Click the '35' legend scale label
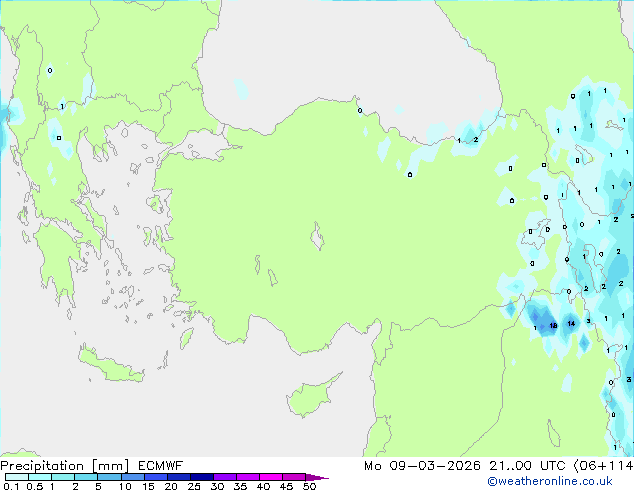Image resolution: width=634 pixels, height=490 pixels. pos(240,486)
